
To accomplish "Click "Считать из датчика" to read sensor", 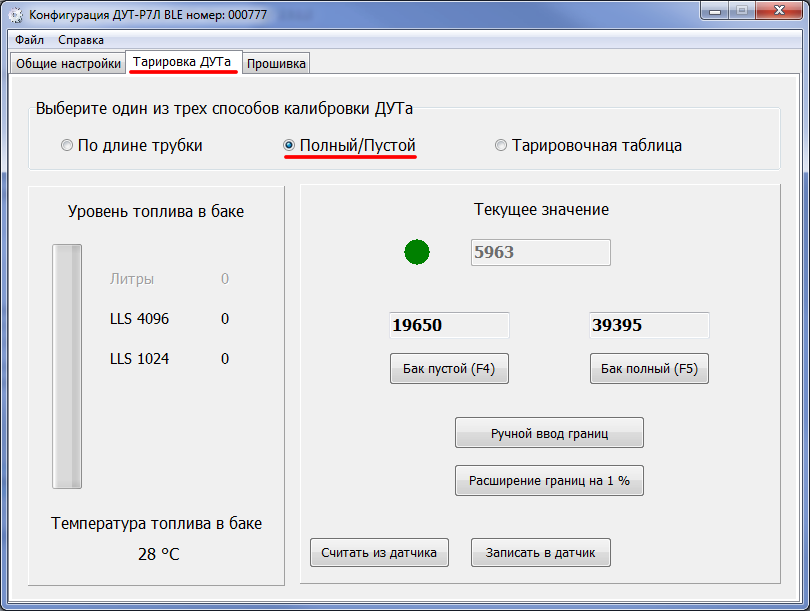I will click(379, 553).
